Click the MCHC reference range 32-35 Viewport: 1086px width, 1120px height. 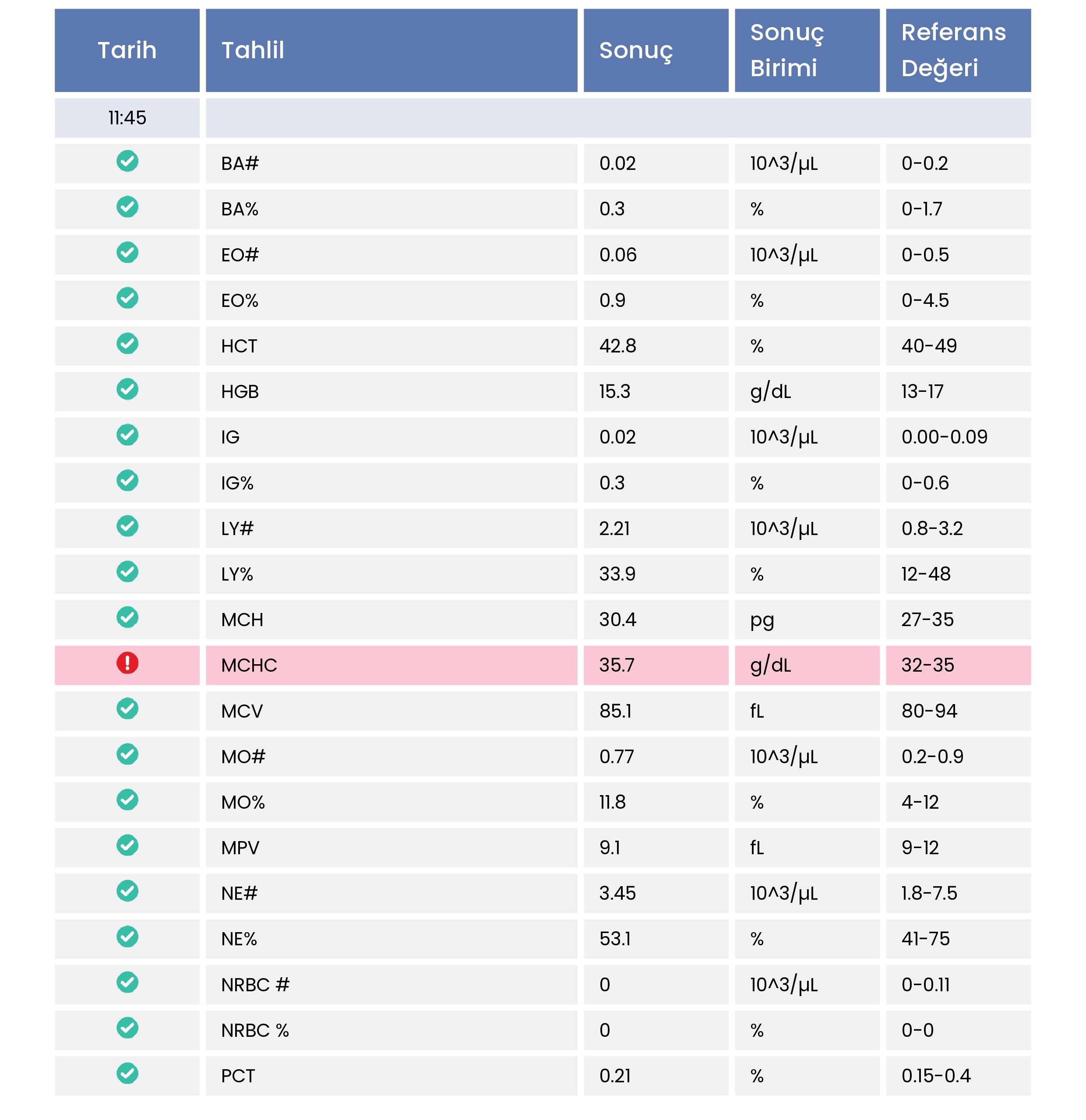(x=927, y=665)
